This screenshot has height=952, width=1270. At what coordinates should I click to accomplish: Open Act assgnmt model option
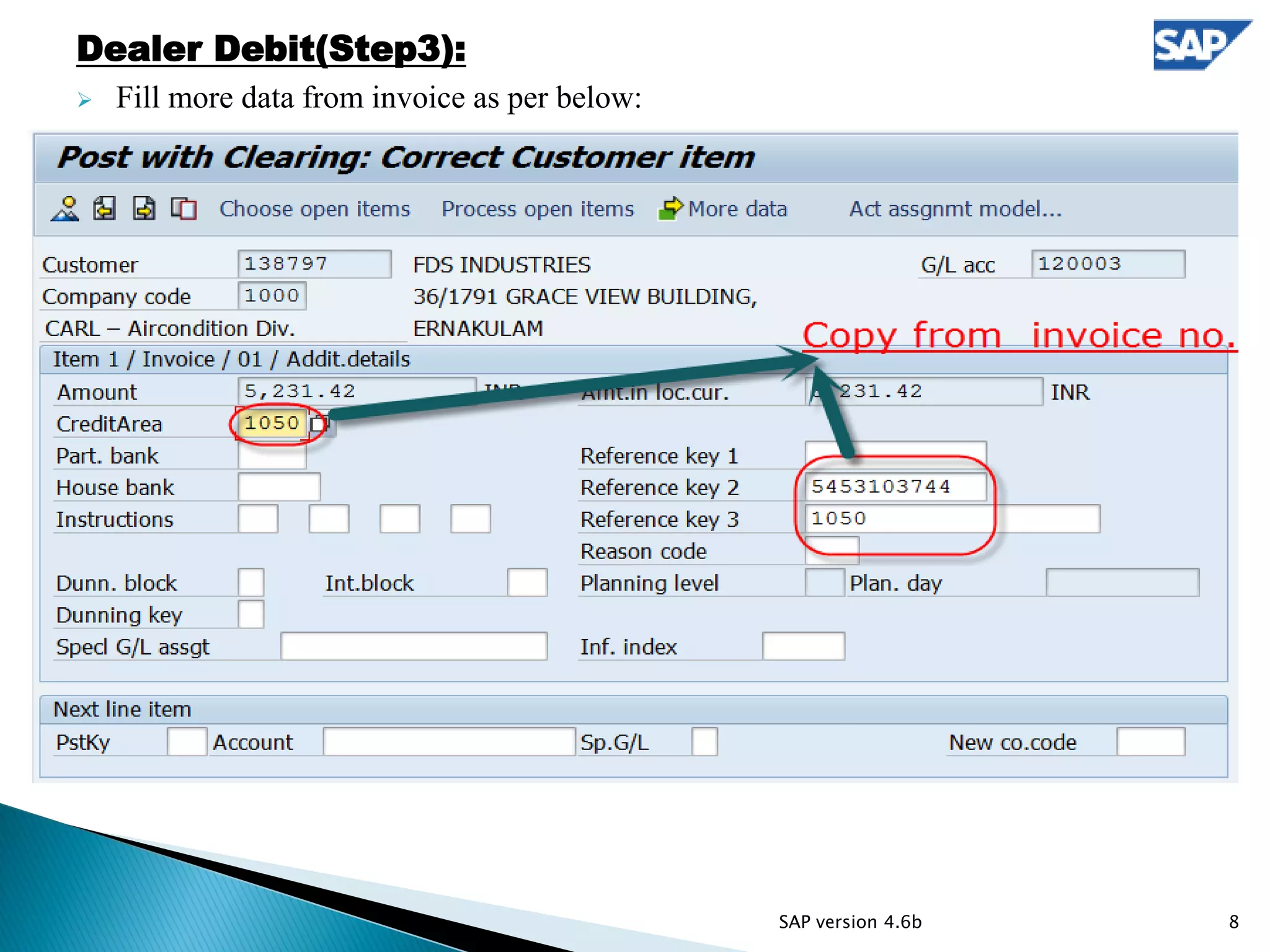pyautogui.click(x=956, y=209)
